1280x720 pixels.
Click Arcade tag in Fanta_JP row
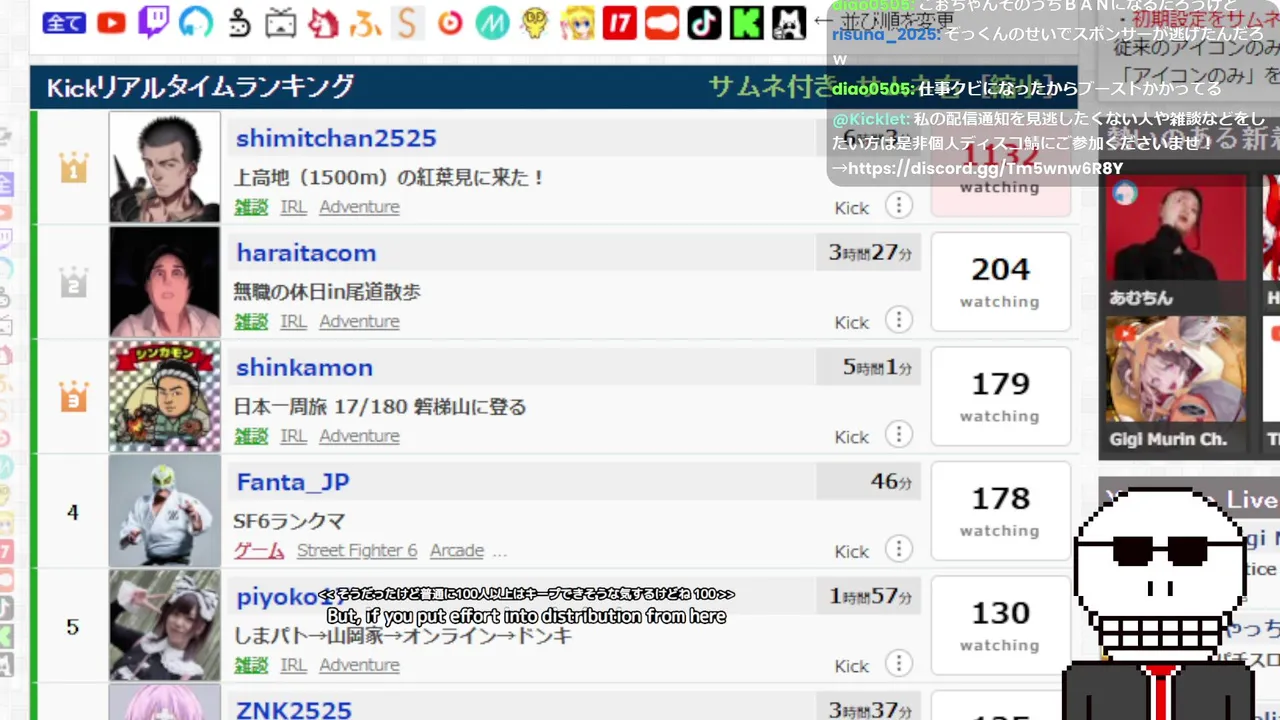[457, 550]
